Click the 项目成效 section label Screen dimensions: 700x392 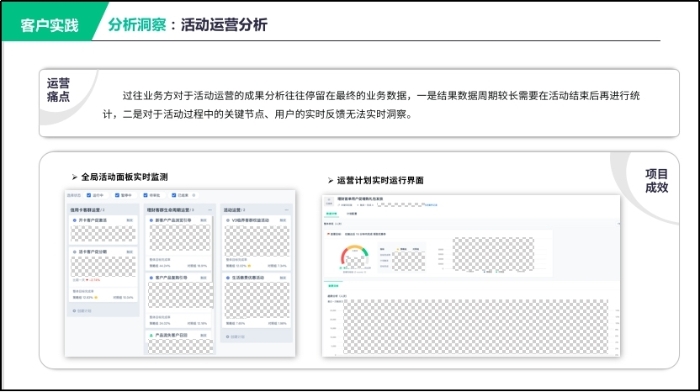coord(657,180)
